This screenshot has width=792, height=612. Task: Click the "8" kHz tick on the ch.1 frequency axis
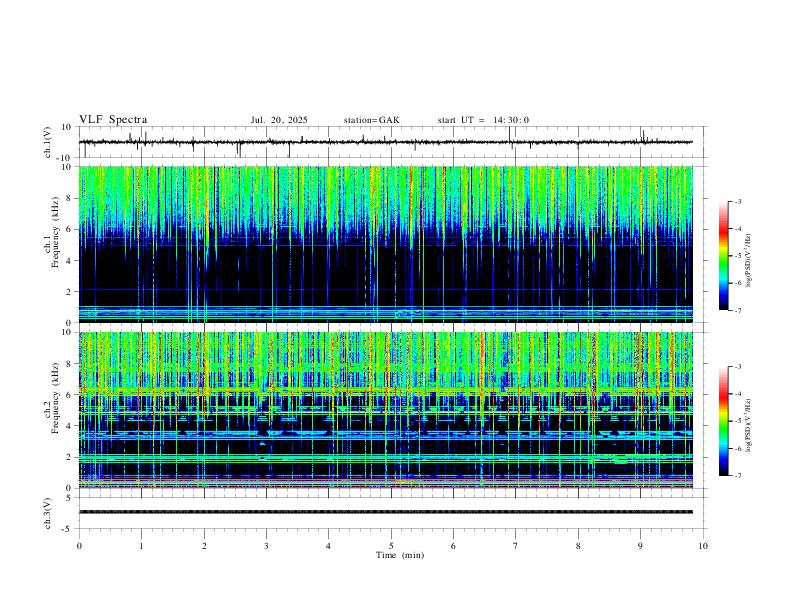(x=71, y=198)
